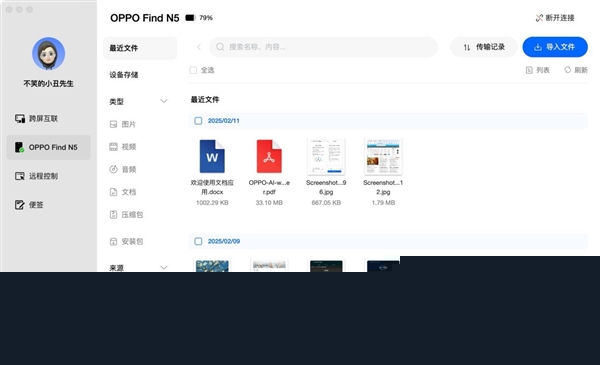
Task: Select 跨屏互联 in the sidebar
Action: pos(36,119)
